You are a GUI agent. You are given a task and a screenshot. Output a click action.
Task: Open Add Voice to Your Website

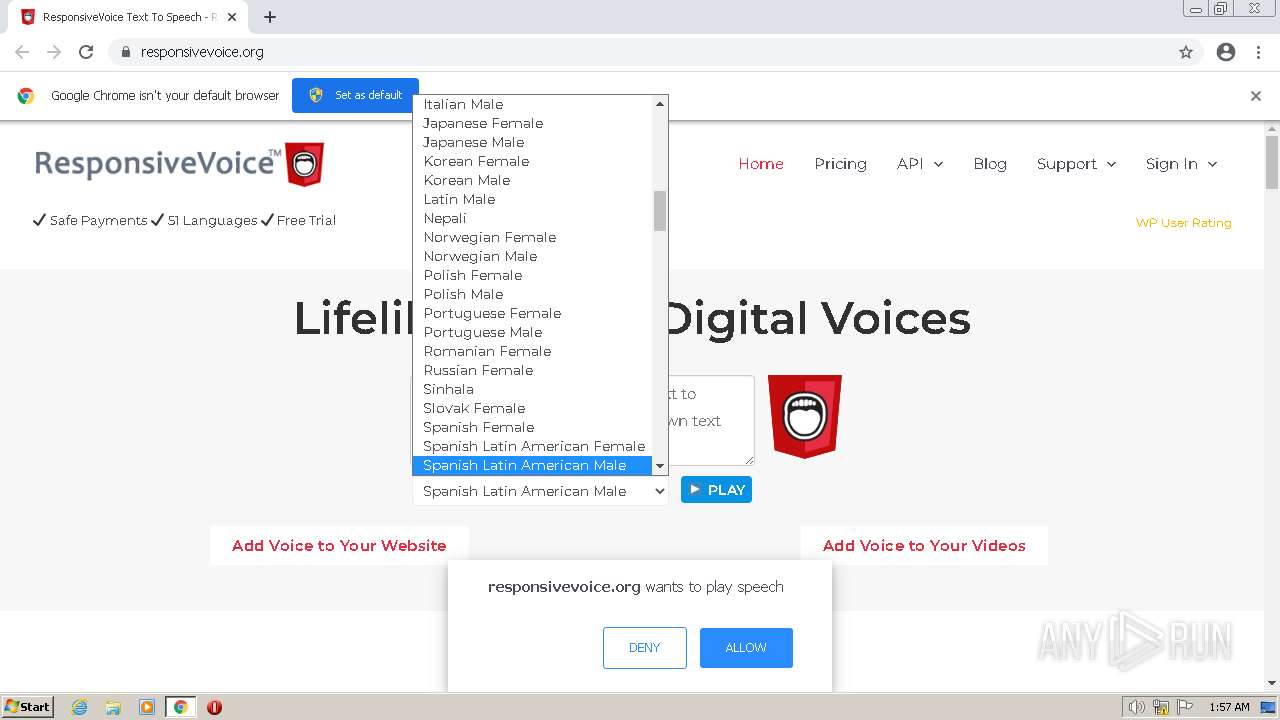pyautogui.click(x=339, y=546)
